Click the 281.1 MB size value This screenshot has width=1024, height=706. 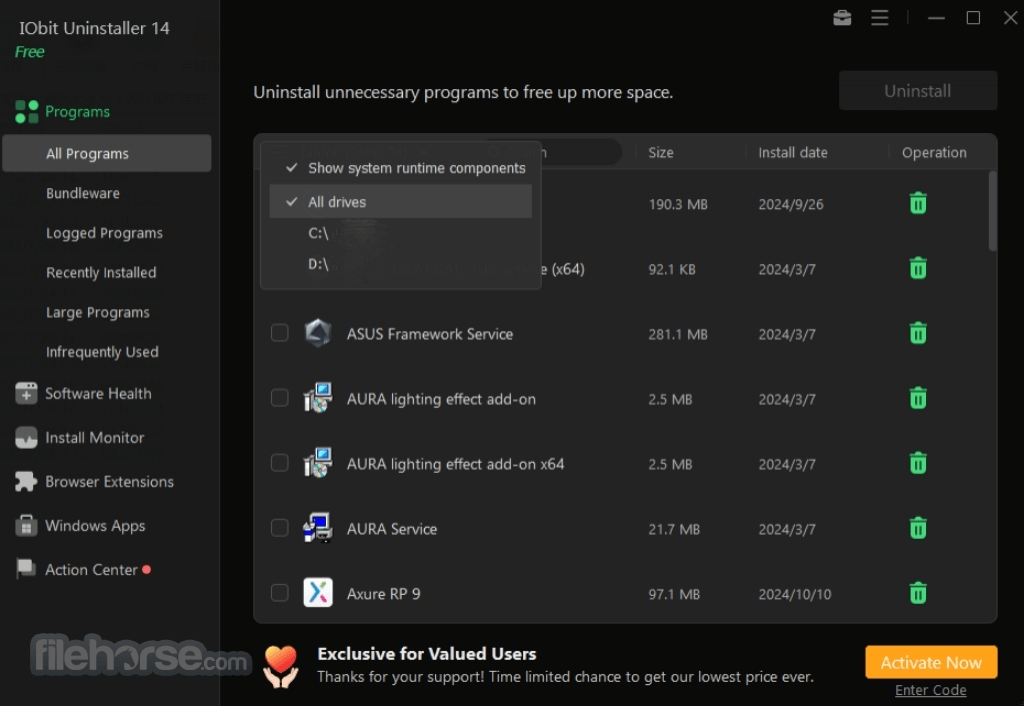click(678, 334)
